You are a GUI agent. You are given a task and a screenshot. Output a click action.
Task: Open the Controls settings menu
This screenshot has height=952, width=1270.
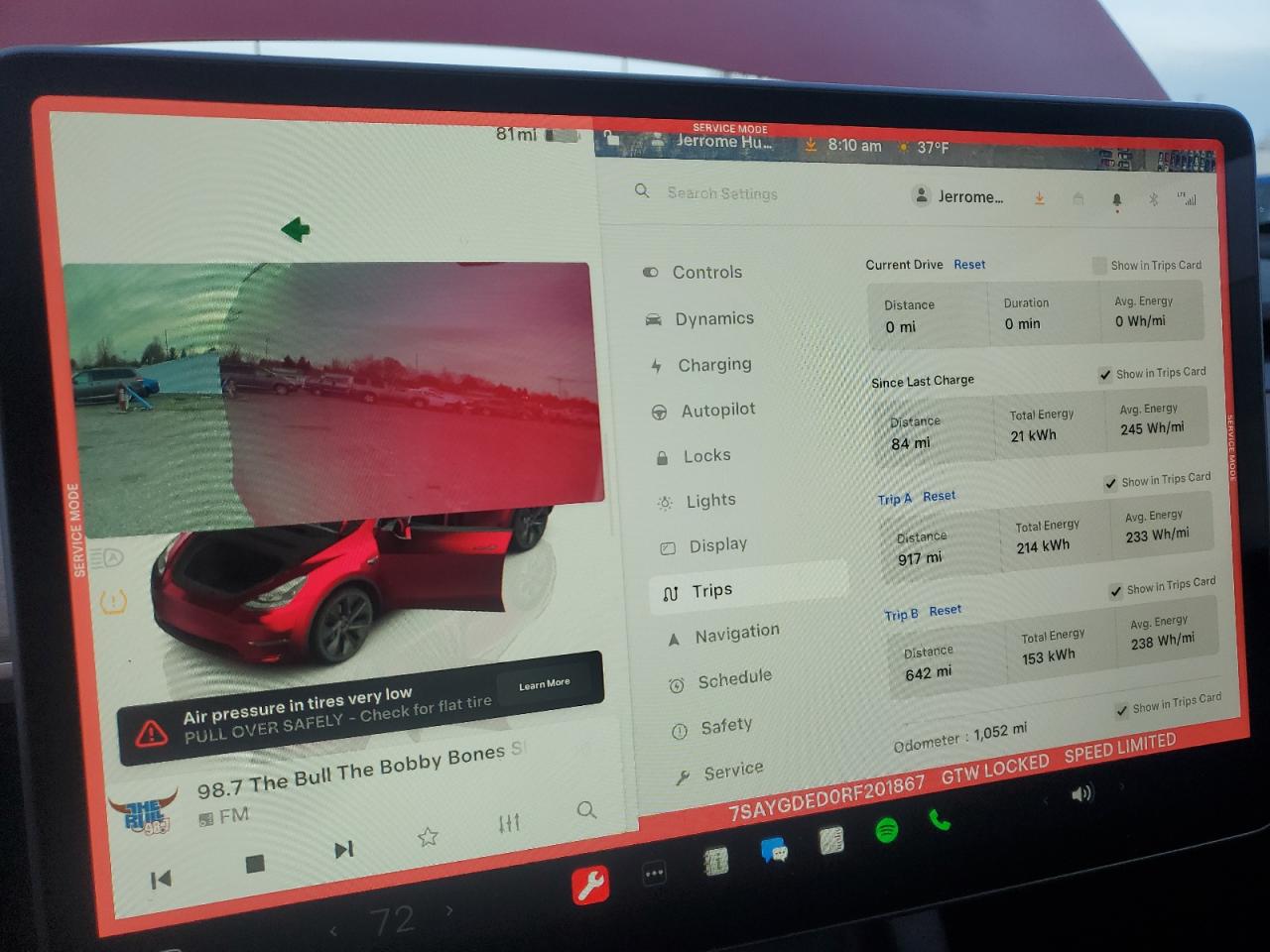coord(694,272)
